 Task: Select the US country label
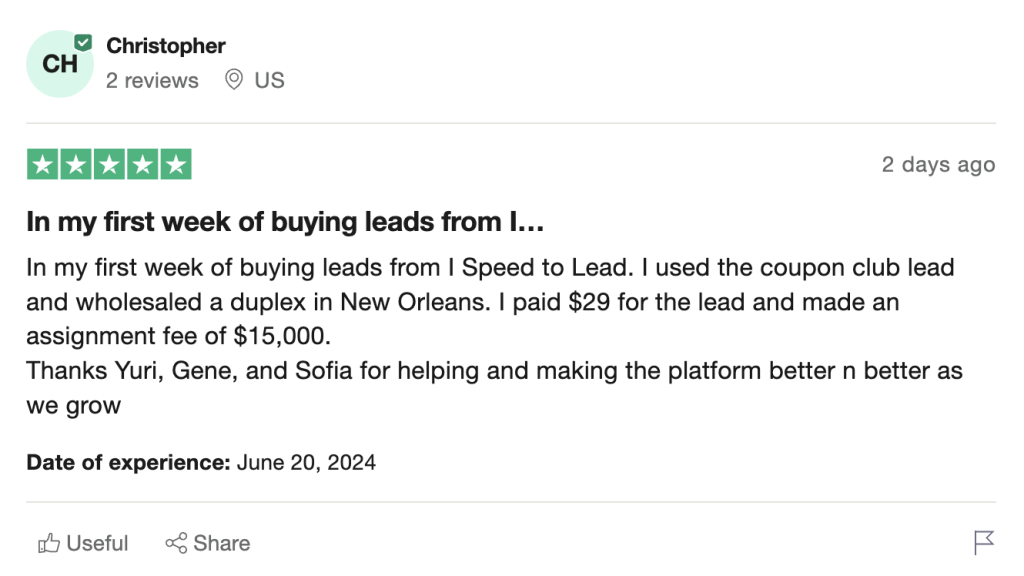[x=270, y=80]
